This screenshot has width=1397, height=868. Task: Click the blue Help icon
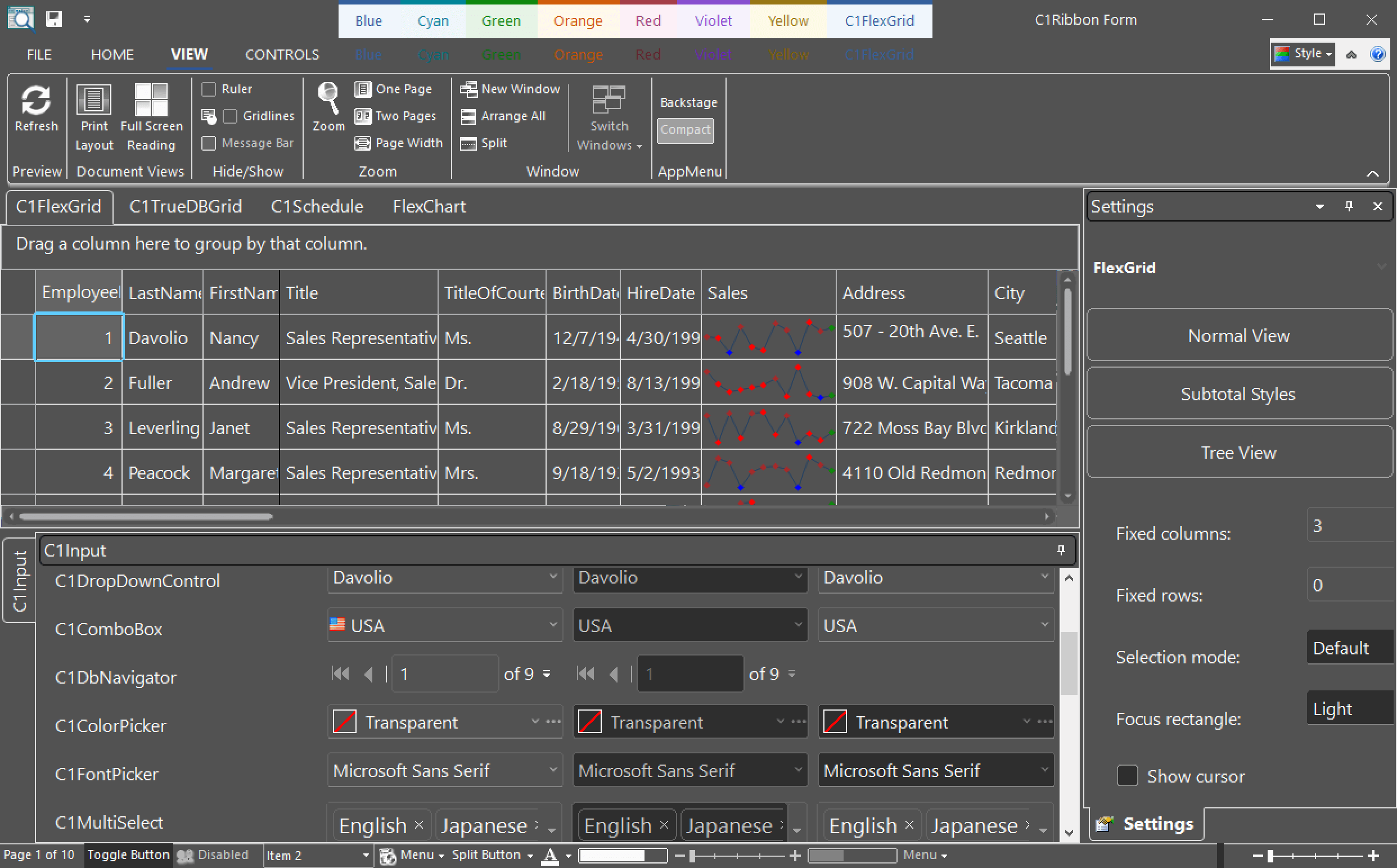(1378, 54)
